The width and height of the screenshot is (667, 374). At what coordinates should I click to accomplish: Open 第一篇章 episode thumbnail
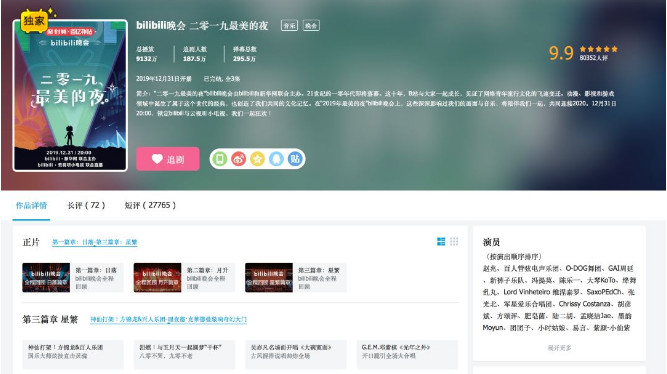point(46,277)
